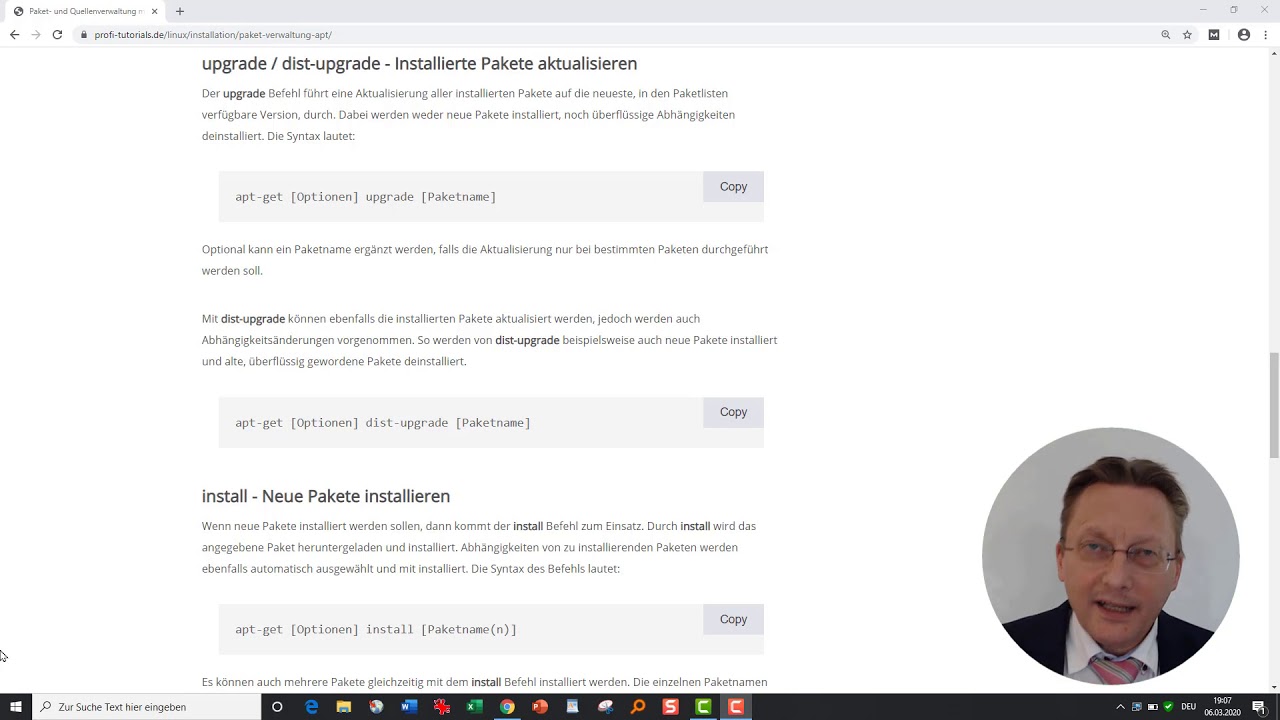Click the Windows taskbar search box
This screenshot has height=720, width=1280.
click(147, 706)
